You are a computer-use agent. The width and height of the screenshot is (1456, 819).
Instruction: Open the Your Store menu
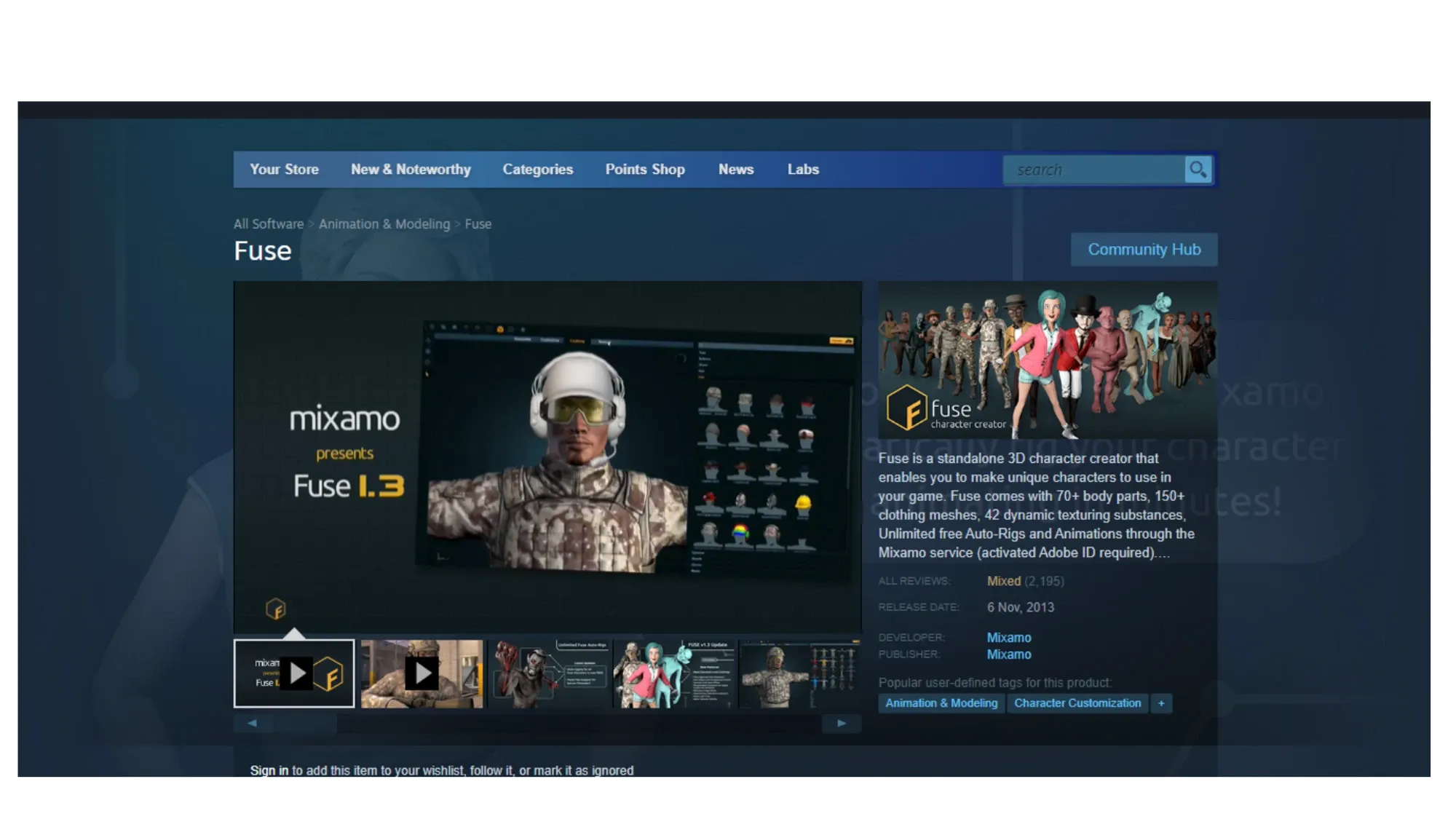point(284,169)
